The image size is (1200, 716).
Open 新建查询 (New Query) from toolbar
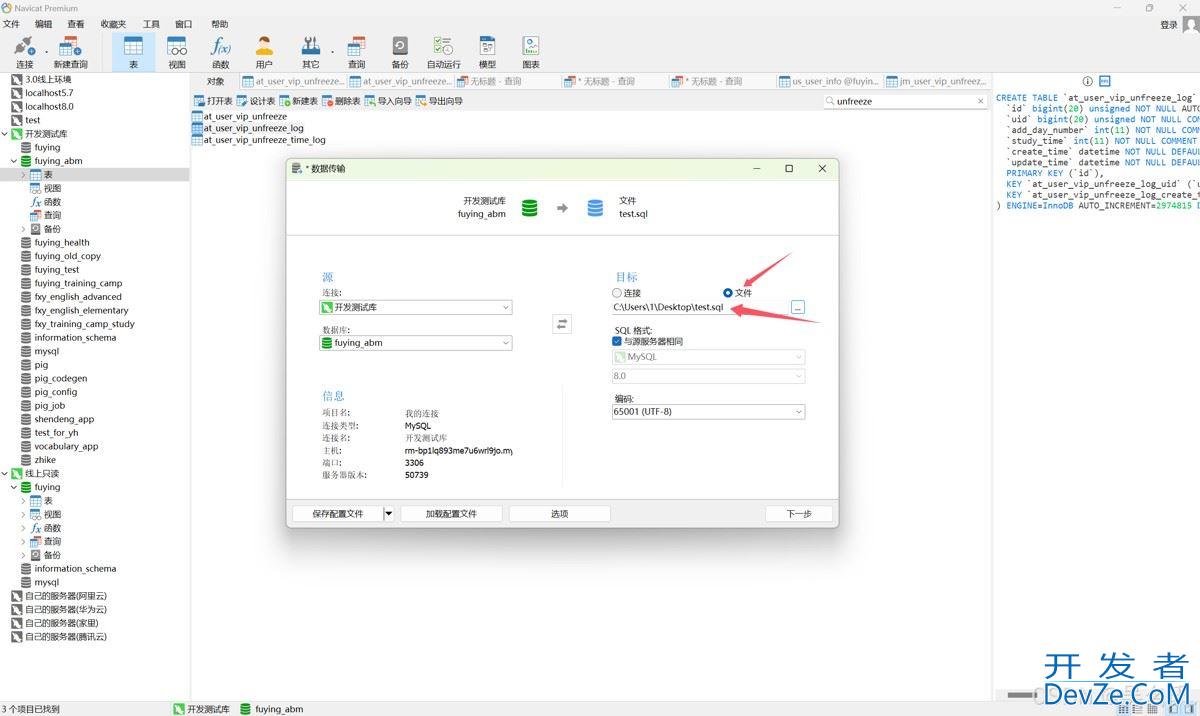pyautogui.click(x=70, y=51)
